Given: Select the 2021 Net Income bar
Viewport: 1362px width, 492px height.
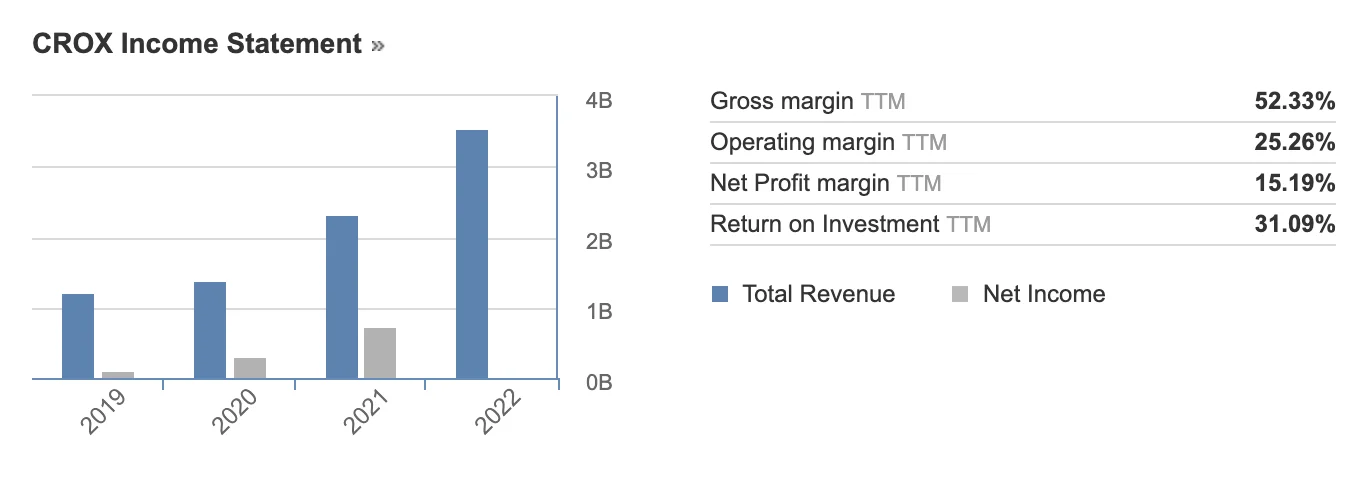Looking at the screenshot, I should [x=380, y=353].
